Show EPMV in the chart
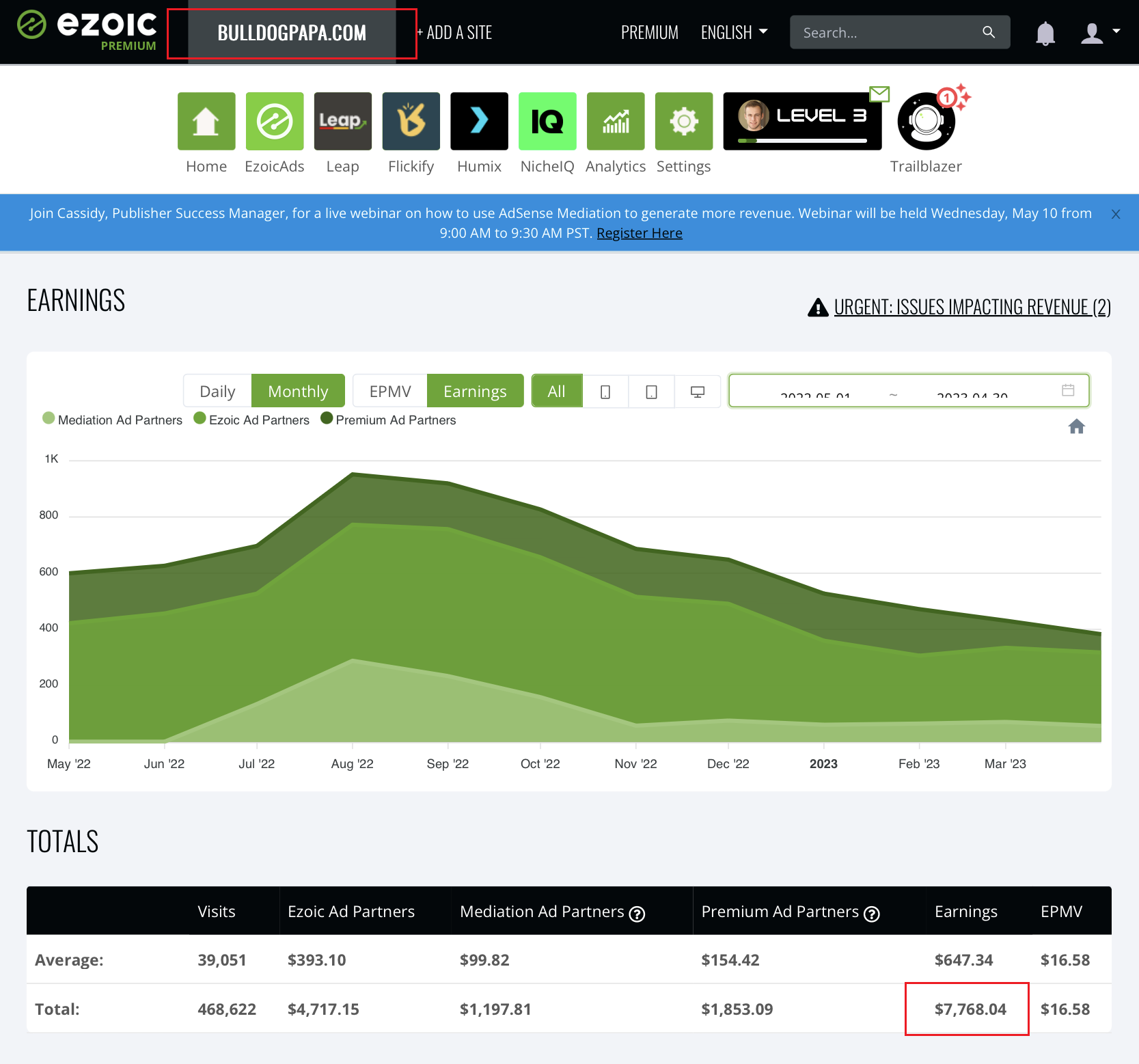This screenshot has width=1139, height=1064. point(390,391)
